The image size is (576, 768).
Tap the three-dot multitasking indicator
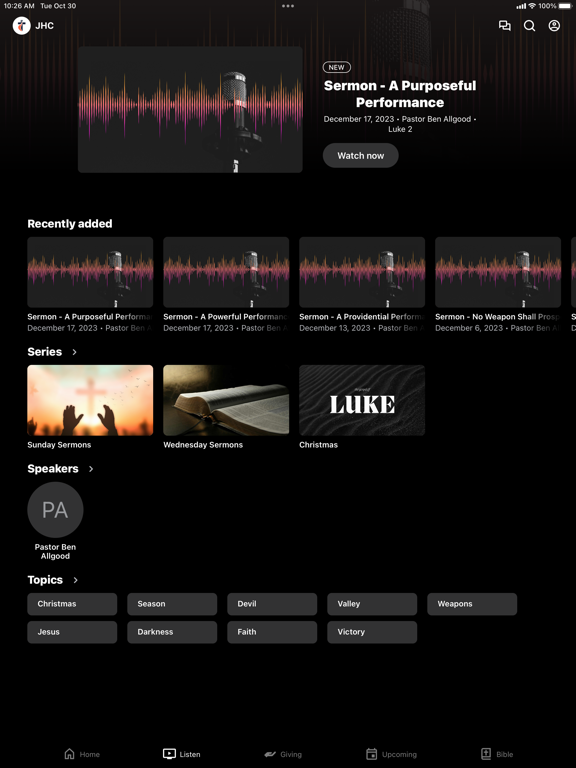tap(288, 6)
